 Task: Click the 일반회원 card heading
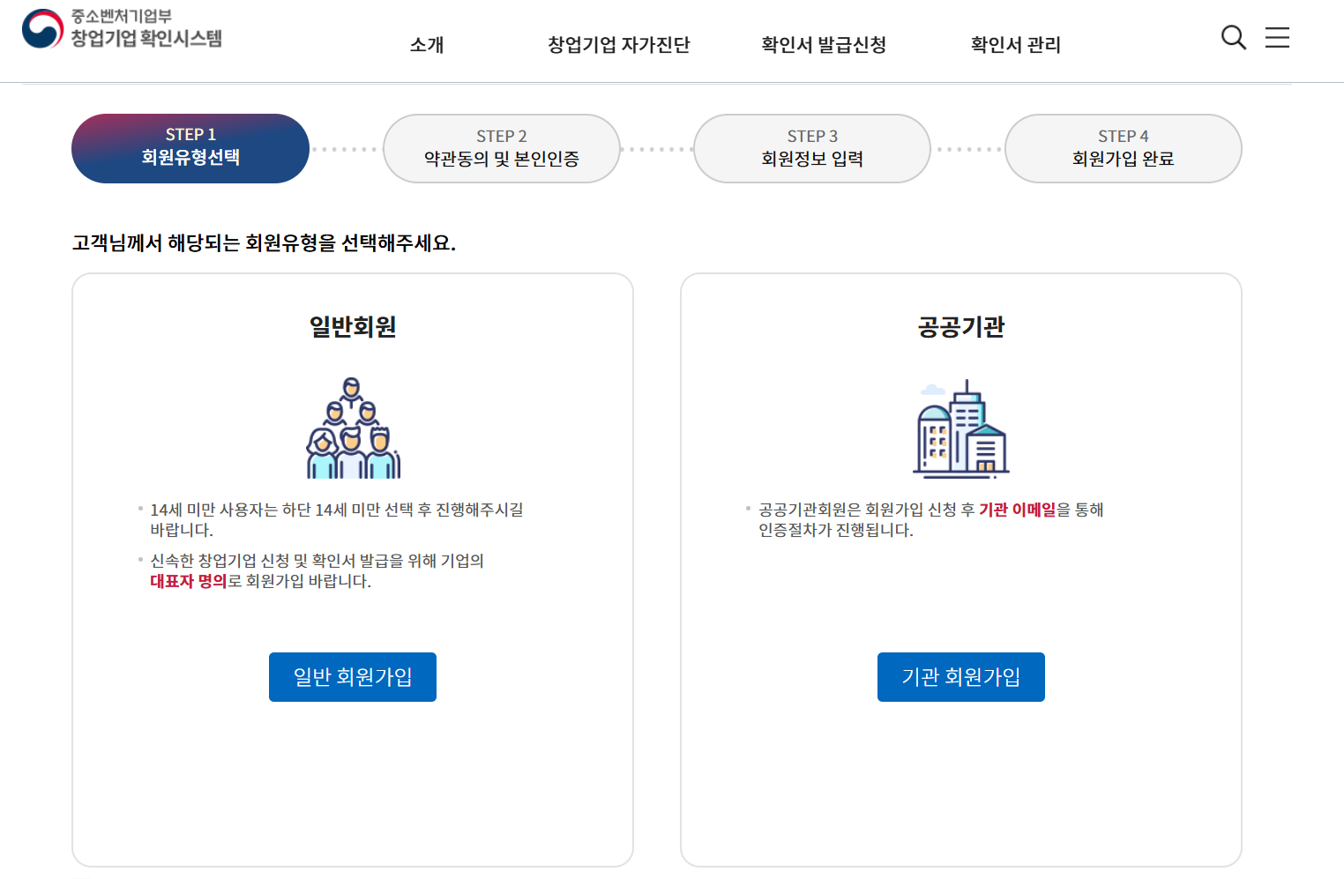click(352, 327)
